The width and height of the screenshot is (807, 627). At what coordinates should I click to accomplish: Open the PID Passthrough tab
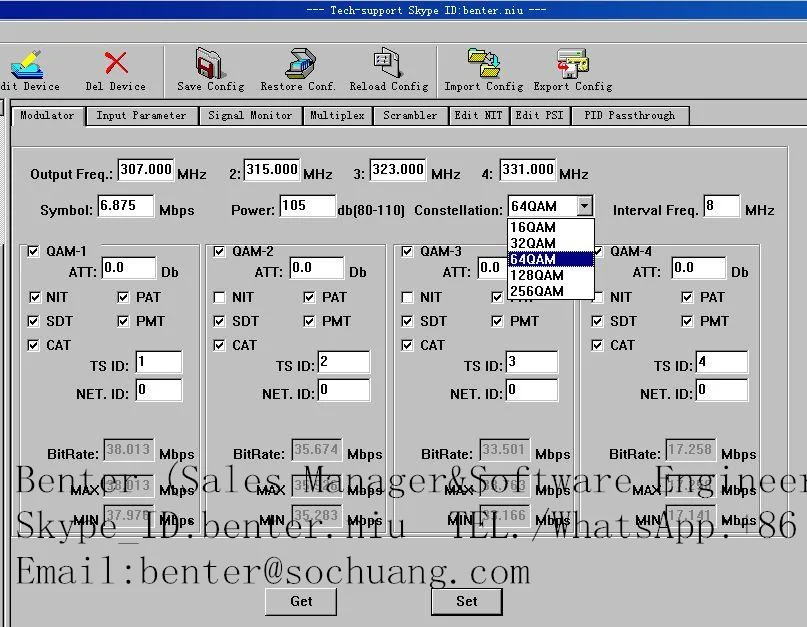629,115
